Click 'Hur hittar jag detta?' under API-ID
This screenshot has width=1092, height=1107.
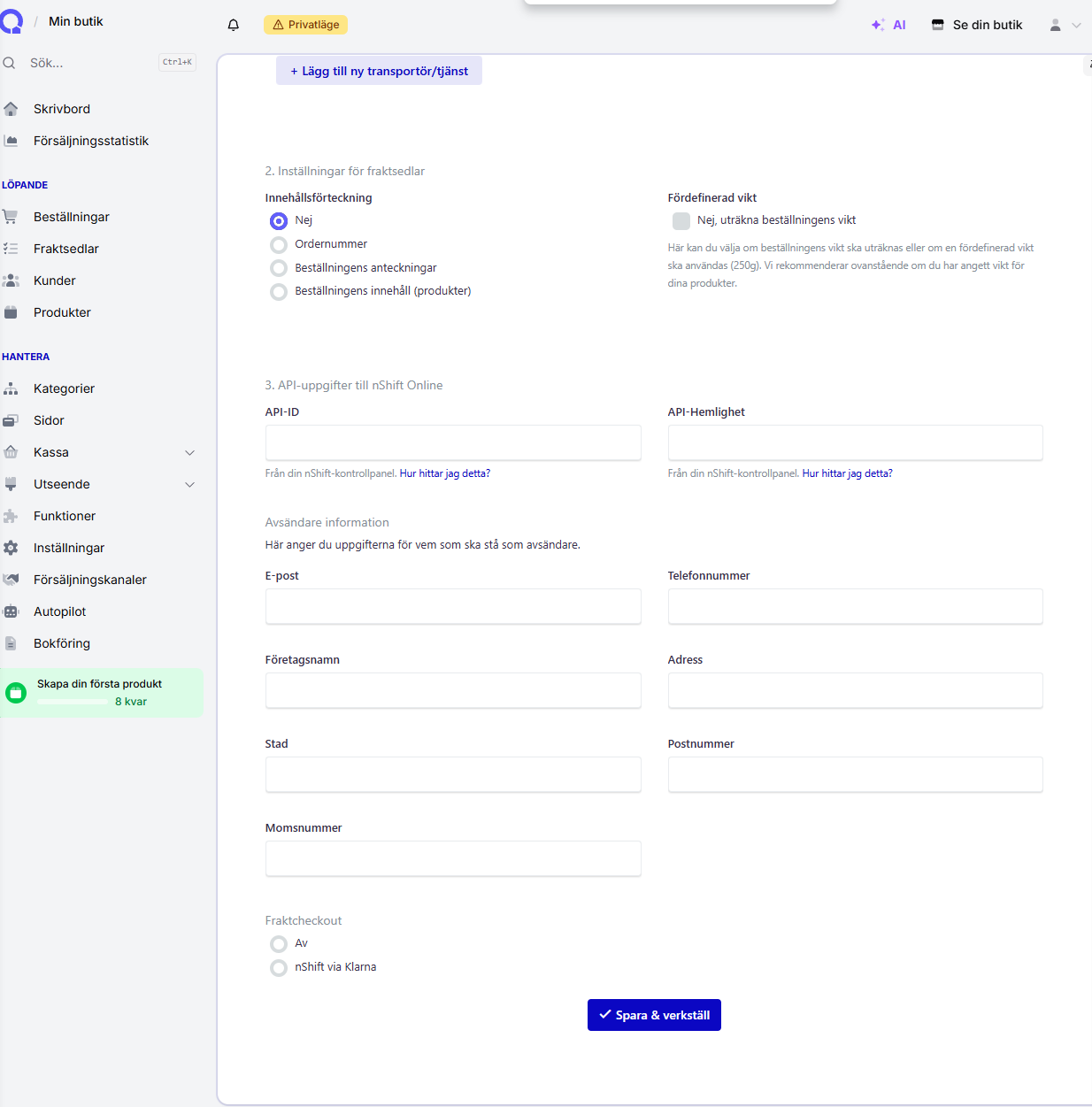click(x=445, y=473)
